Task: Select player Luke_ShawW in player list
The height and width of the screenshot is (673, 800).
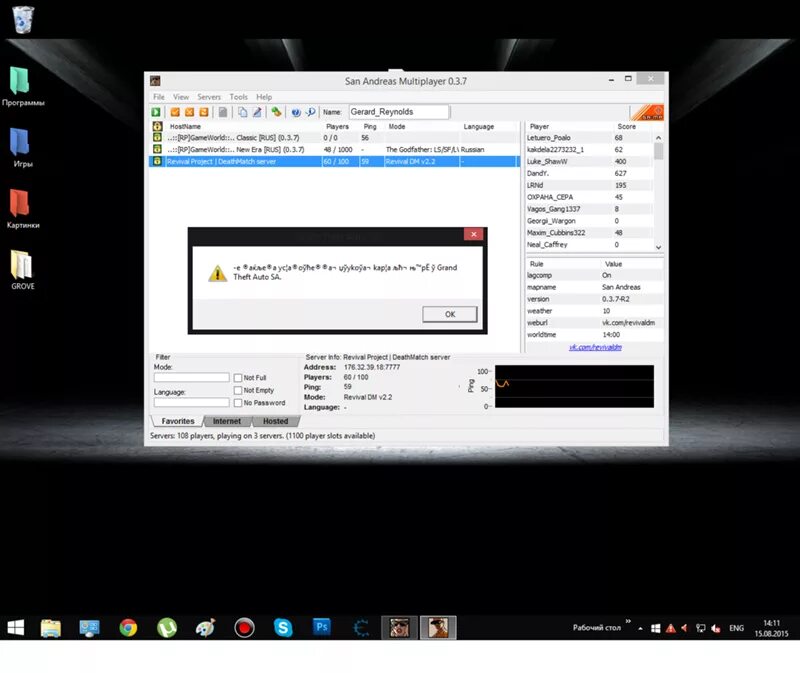Action: (x=589, y=161)
